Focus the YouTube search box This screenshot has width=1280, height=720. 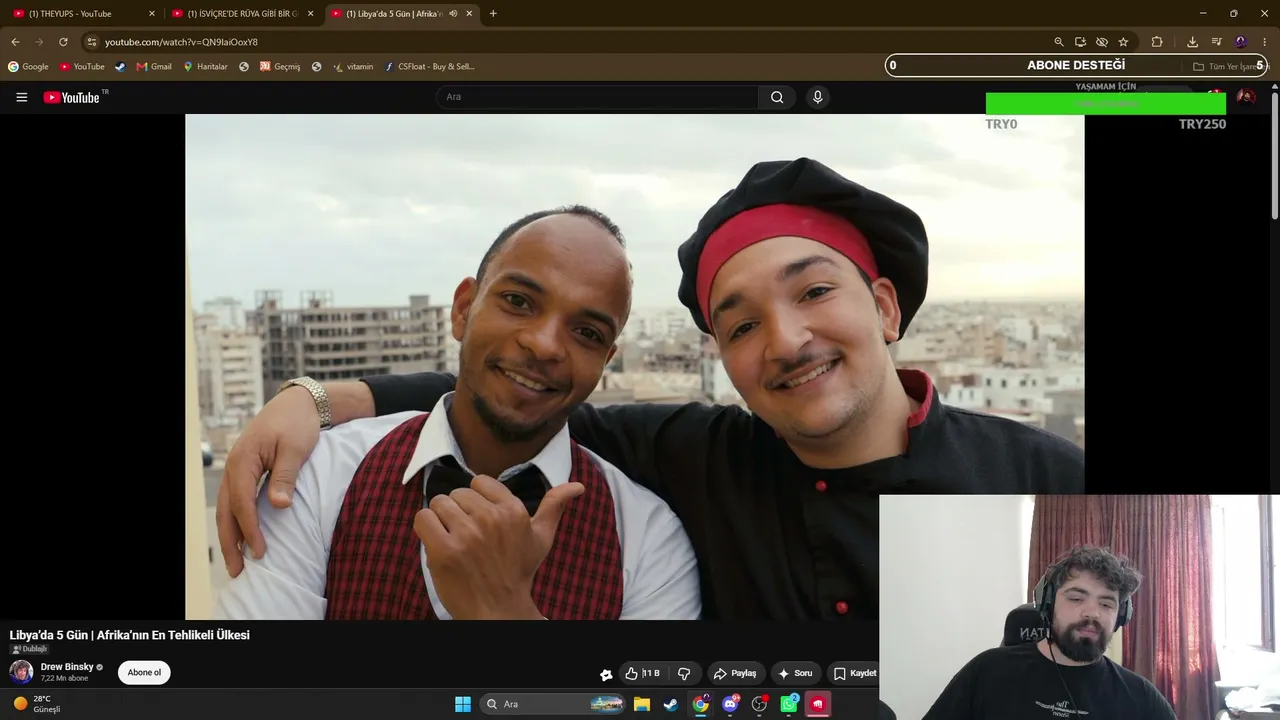pyautogui.click(x=597, y=97)
